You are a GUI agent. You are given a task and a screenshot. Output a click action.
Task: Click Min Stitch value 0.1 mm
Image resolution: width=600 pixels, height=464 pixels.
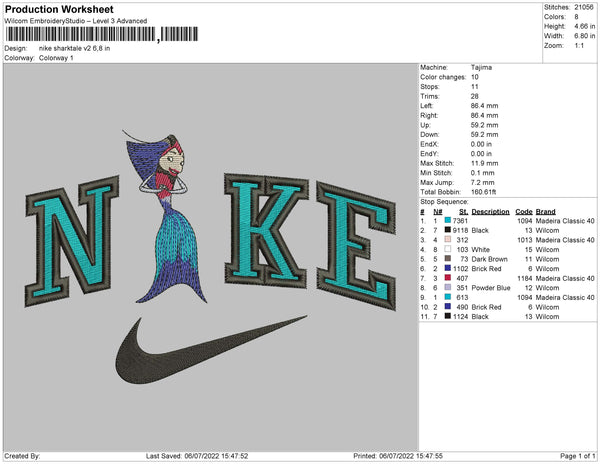pyautogui.click(x=483, y=173)
